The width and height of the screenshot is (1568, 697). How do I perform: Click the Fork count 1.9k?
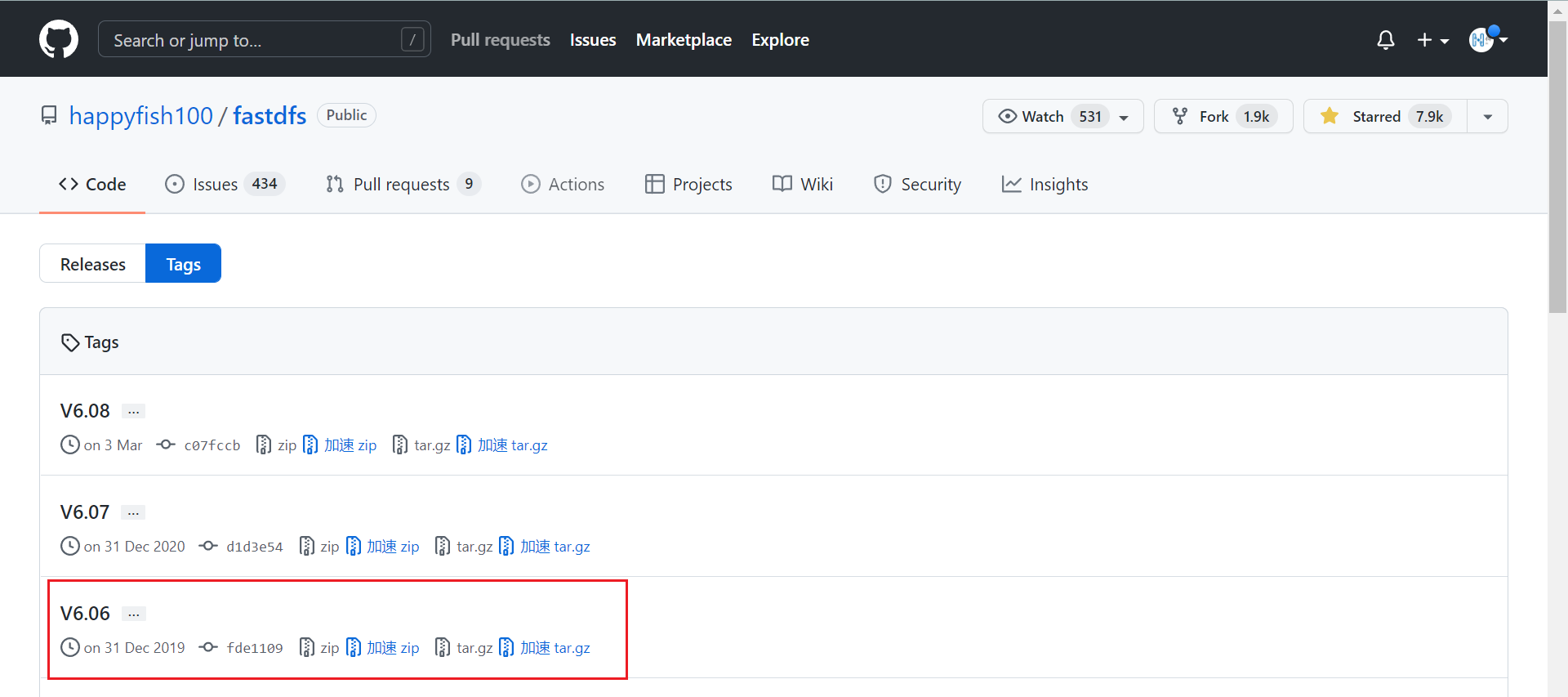(x=1256, y=116)
